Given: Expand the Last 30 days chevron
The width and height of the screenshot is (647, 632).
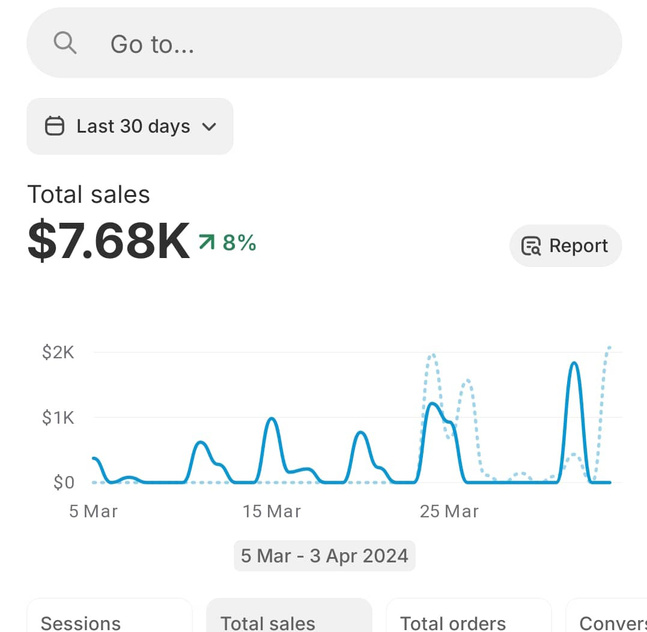Looking at the screenshot, I should coord(209,127).
